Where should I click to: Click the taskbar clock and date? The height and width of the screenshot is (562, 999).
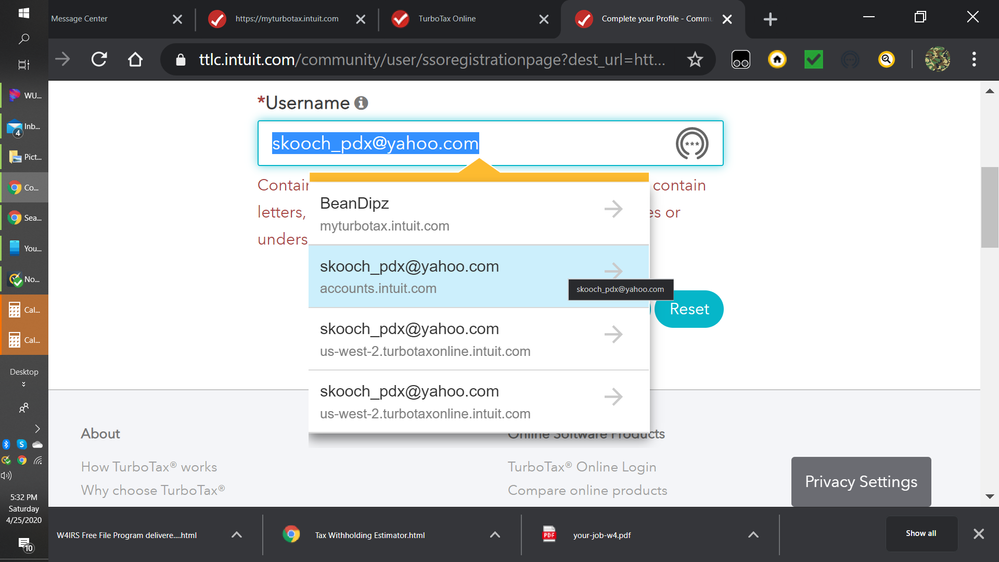click(x=24, y=508)
